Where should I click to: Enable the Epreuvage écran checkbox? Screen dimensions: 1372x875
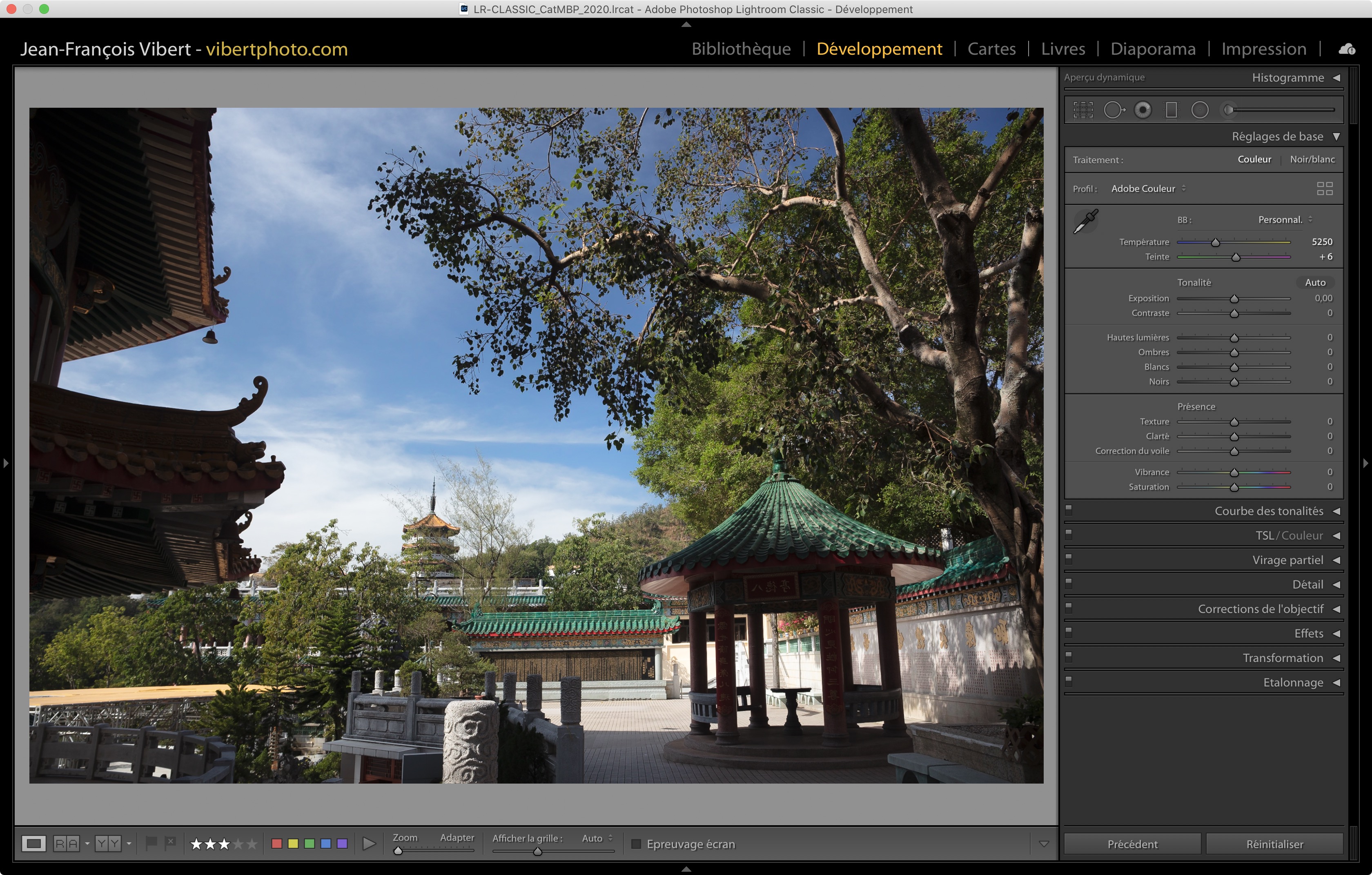pos(636,844)
